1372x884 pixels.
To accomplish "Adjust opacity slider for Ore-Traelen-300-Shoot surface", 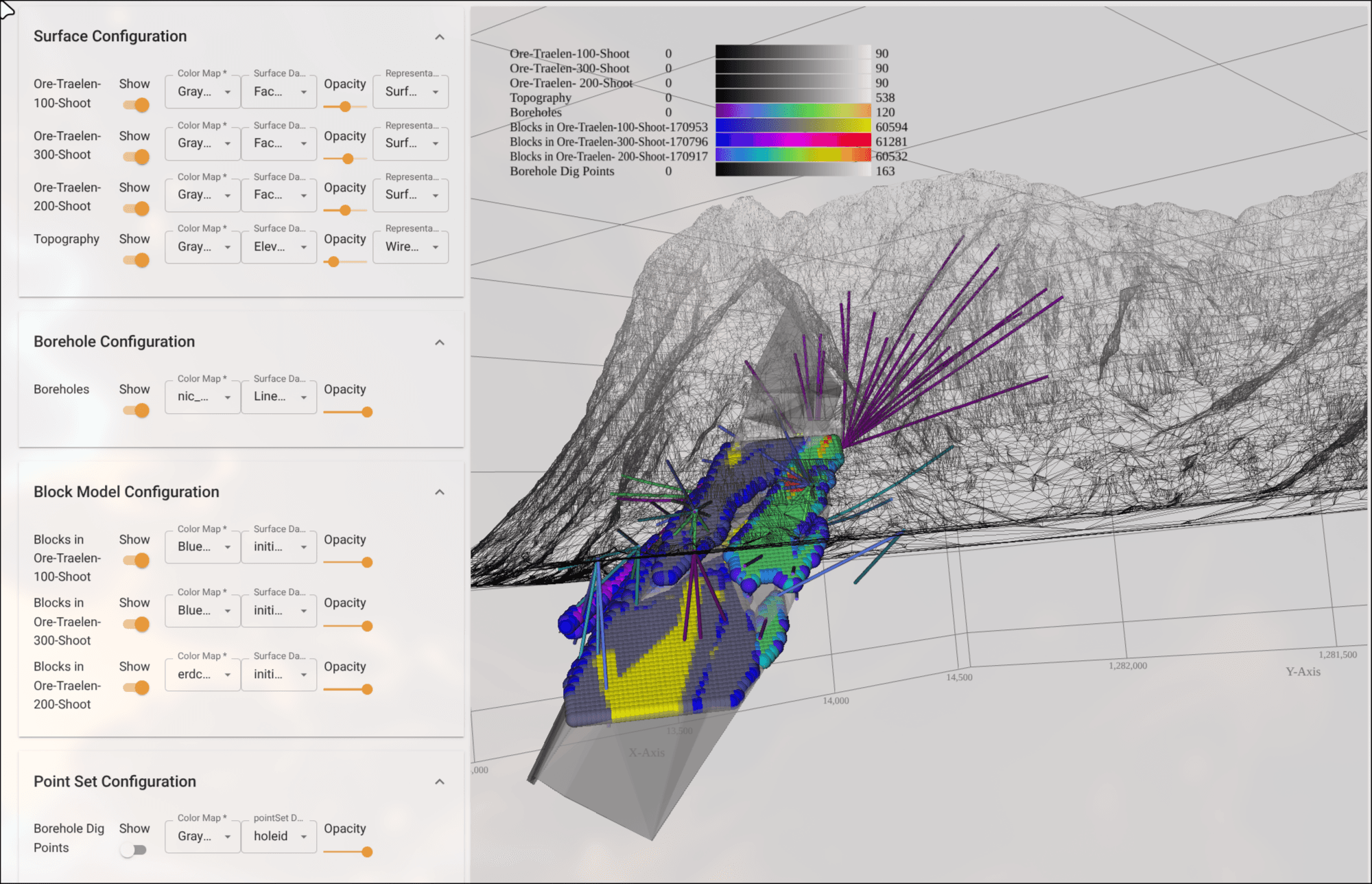I will 348,159.
